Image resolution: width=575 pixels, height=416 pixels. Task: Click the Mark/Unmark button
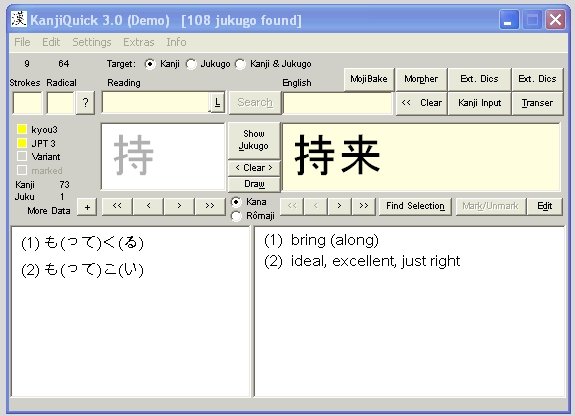point(490,206)
